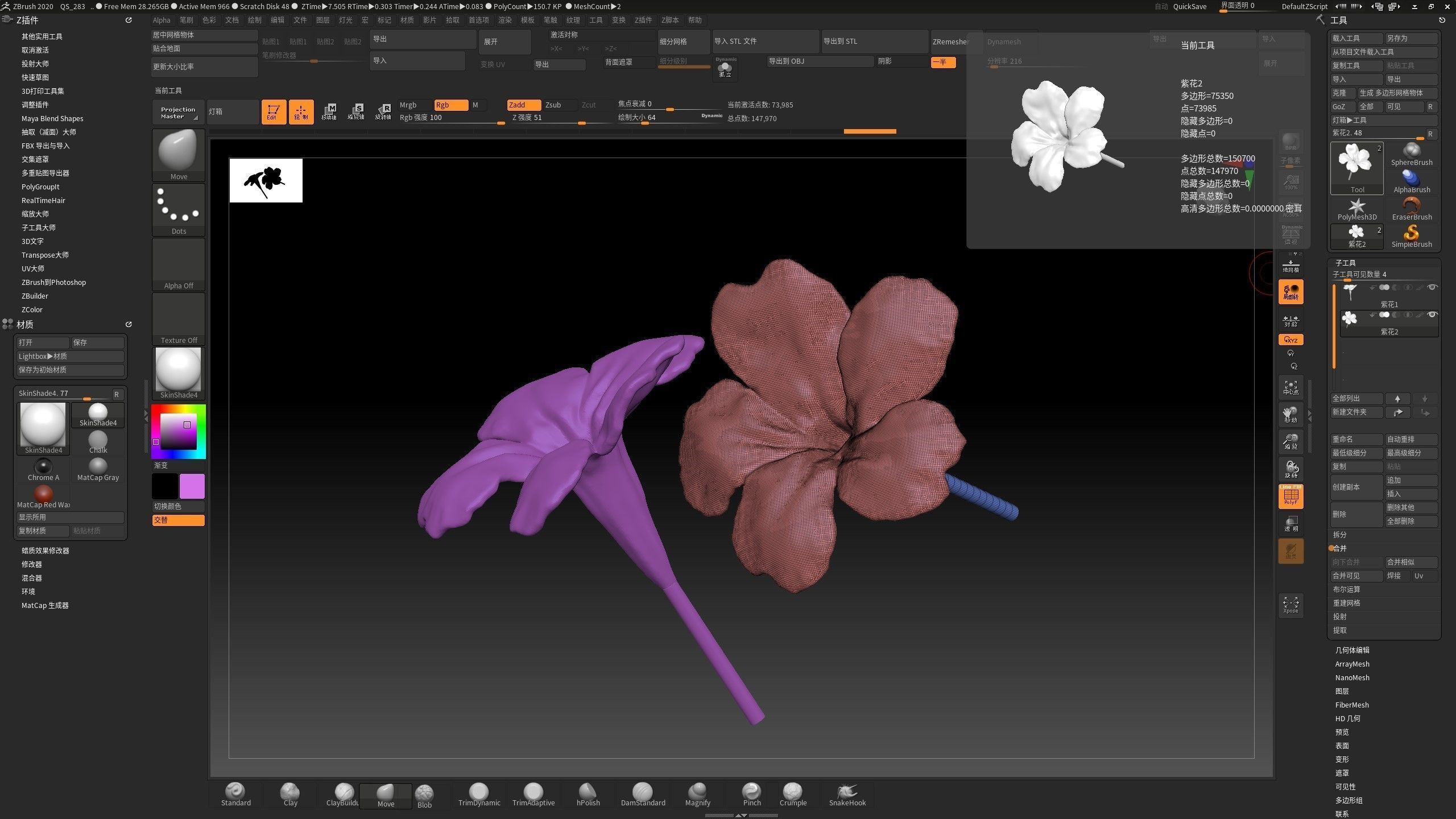Expand the ArrayMesh section
1456x819 pixels.
pos(1352,664)
